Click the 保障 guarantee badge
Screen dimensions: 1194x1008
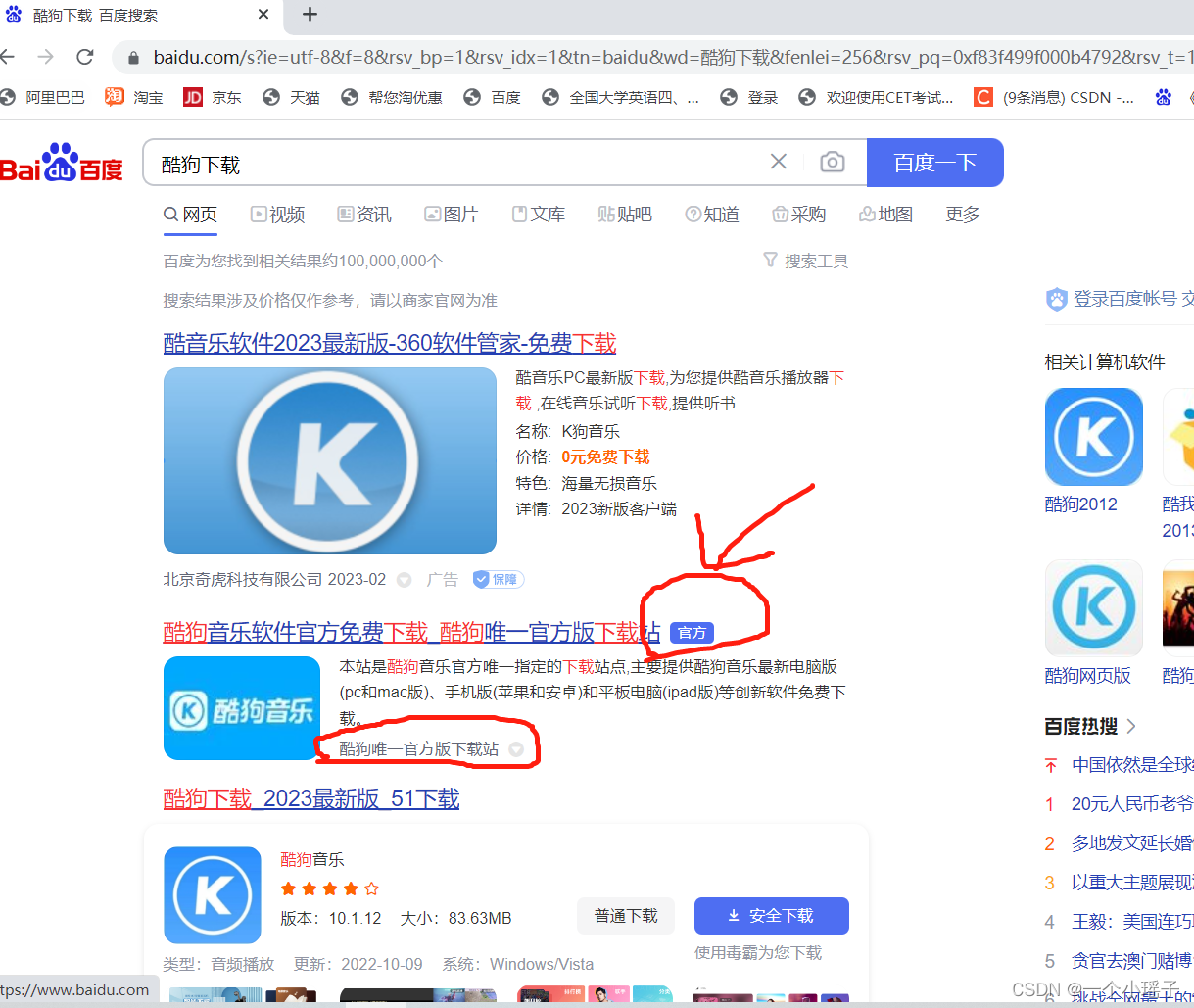[x=499, y=579]
